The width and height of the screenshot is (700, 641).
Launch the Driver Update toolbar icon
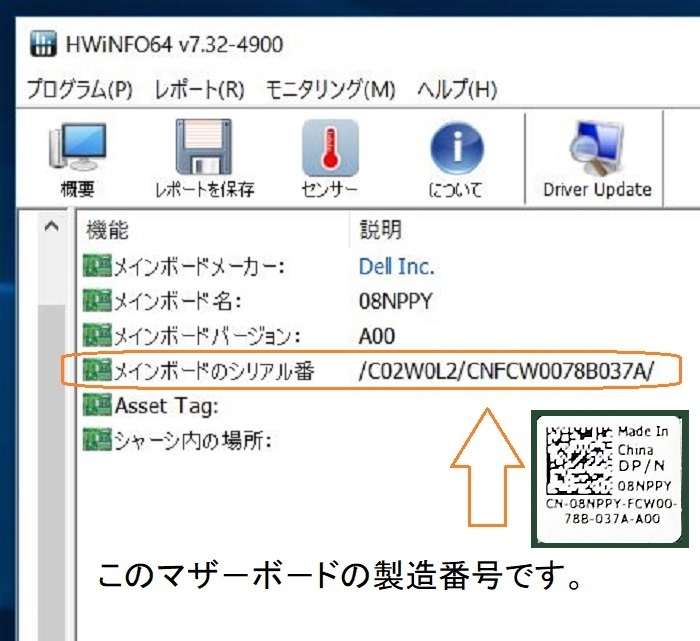point(597,148)
